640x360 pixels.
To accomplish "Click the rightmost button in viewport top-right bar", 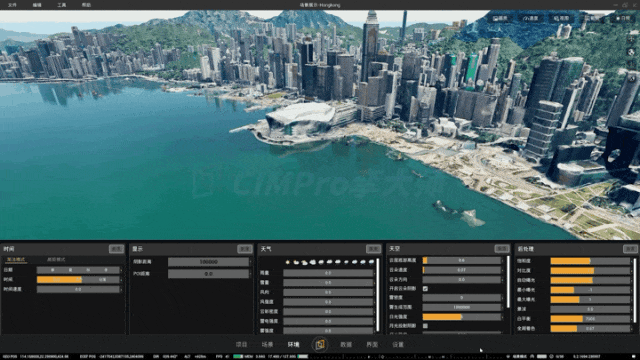I will point(623,18).
